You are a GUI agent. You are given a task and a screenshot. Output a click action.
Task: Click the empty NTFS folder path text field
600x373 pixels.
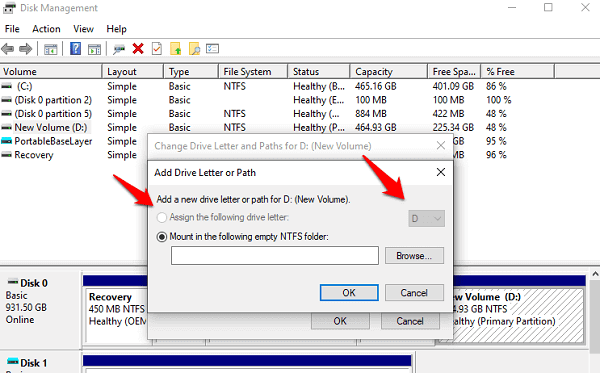tap(275, 256)
